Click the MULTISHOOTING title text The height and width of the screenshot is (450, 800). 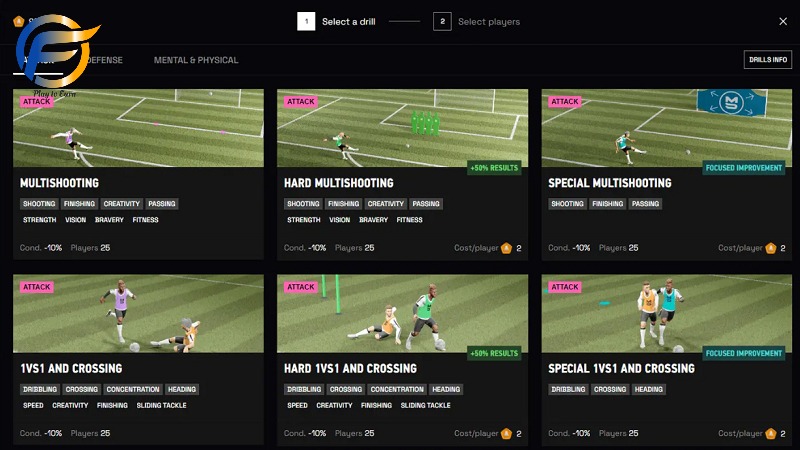[60, 183]
